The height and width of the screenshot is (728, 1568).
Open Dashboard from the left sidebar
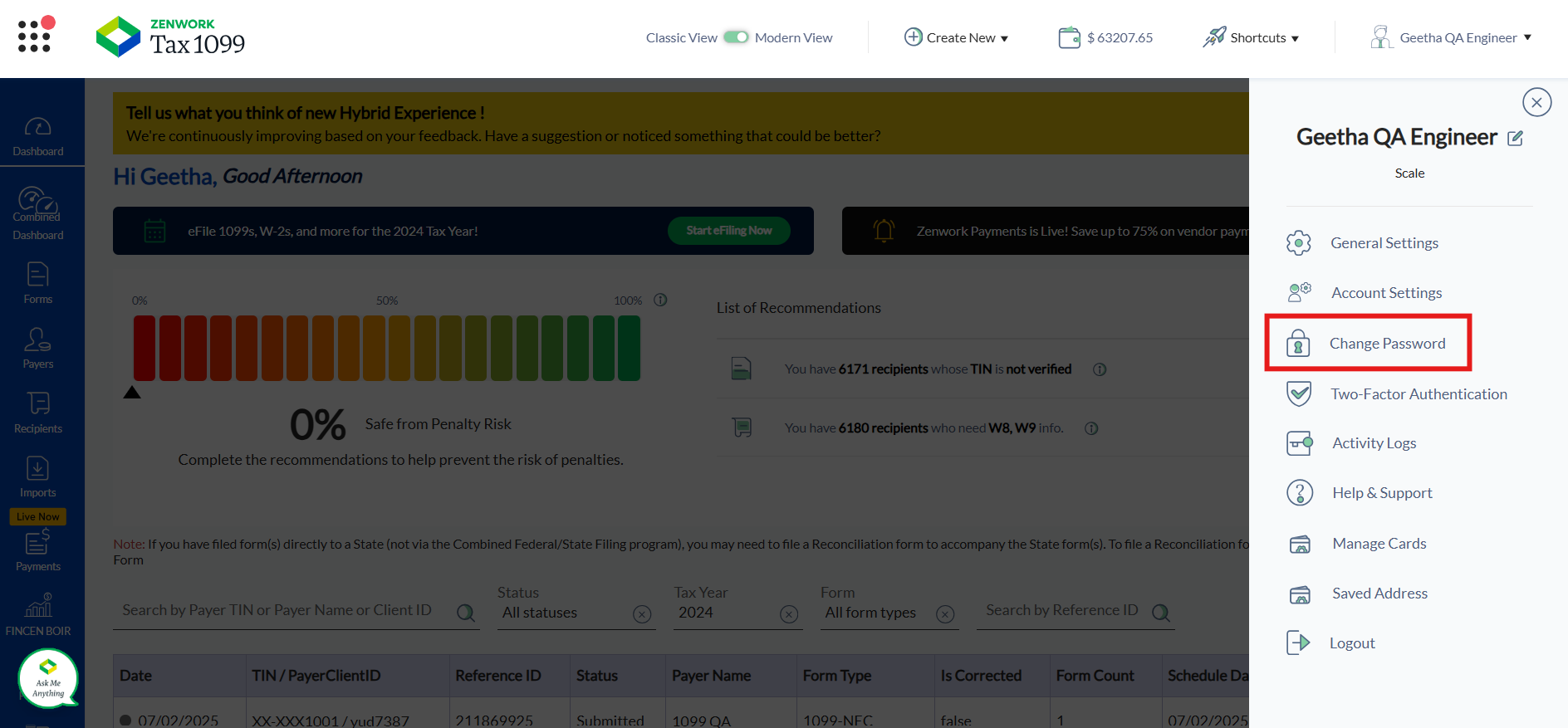38,136
